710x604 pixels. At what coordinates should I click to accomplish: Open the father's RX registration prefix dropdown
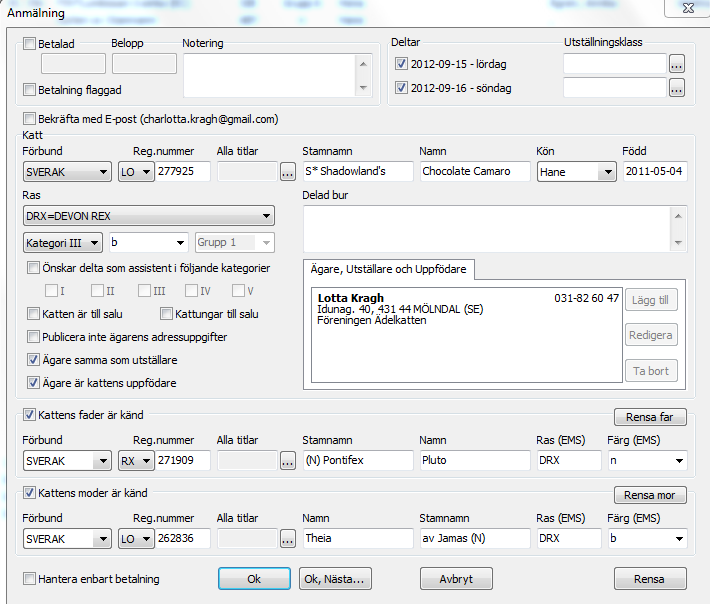tap(136, 461)
